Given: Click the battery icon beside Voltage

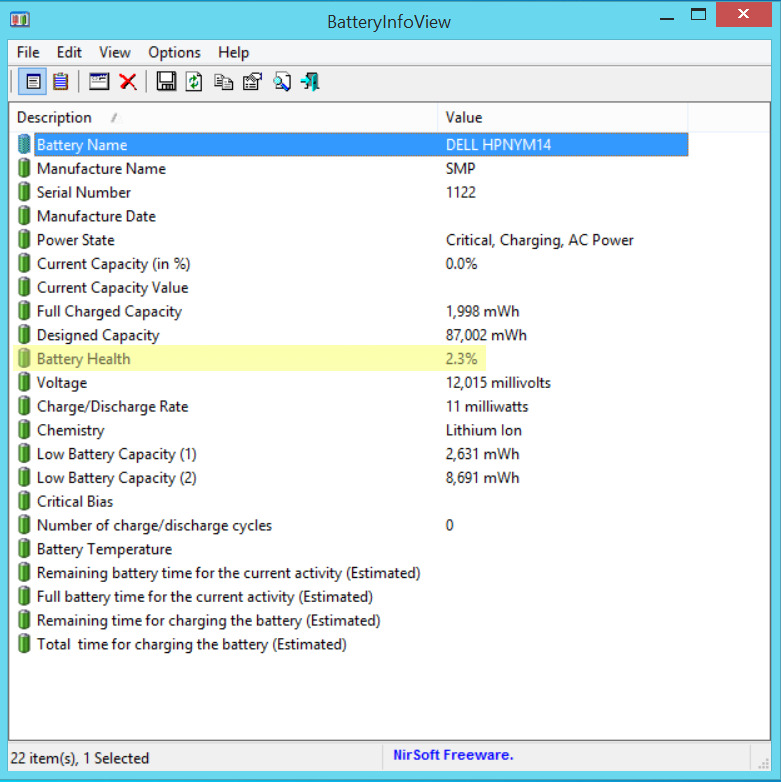Looking at the screenshot, I should pos(24,382).
